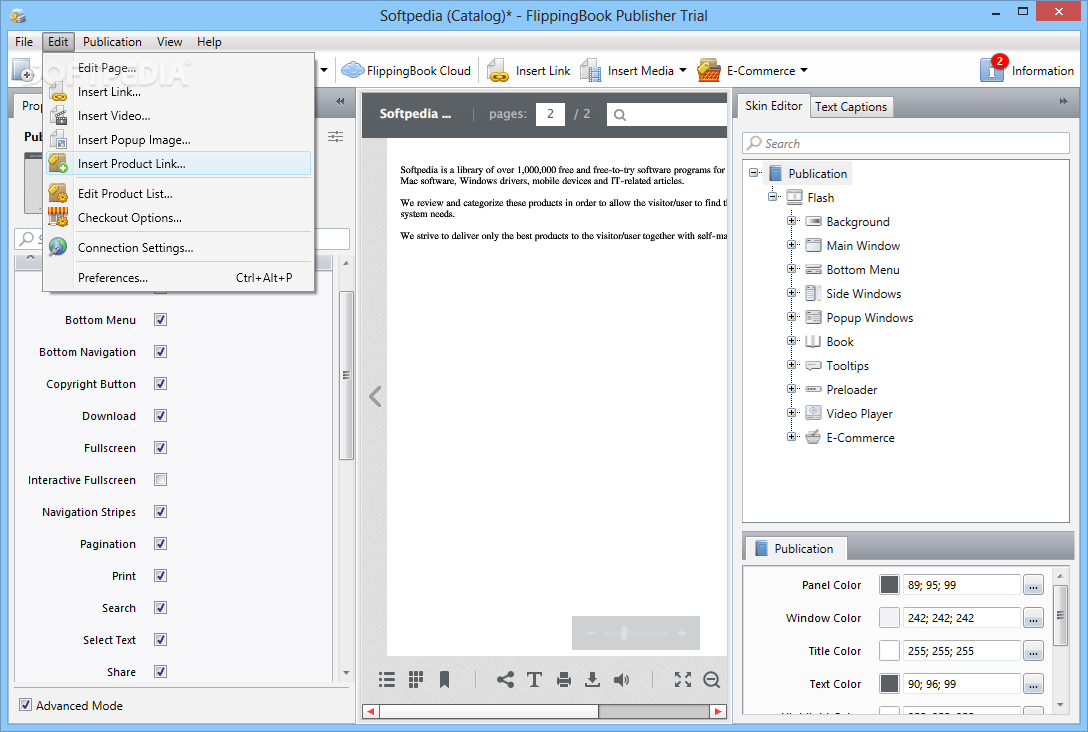Open the View menu
The width and height of the screenshot is (1088, 732).
click(x=169, y=42)
